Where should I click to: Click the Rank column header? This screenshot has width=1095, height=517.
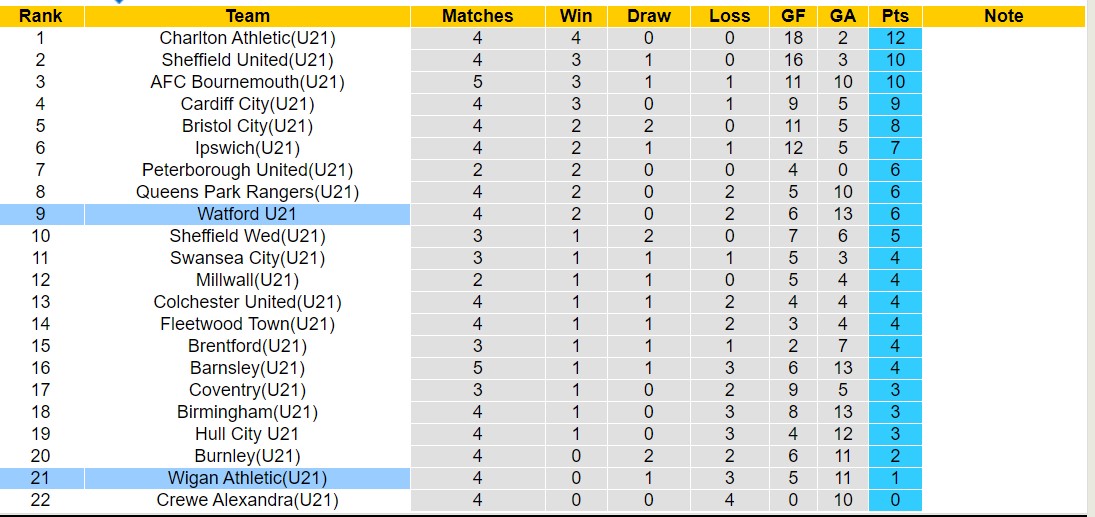coord(40,16)
